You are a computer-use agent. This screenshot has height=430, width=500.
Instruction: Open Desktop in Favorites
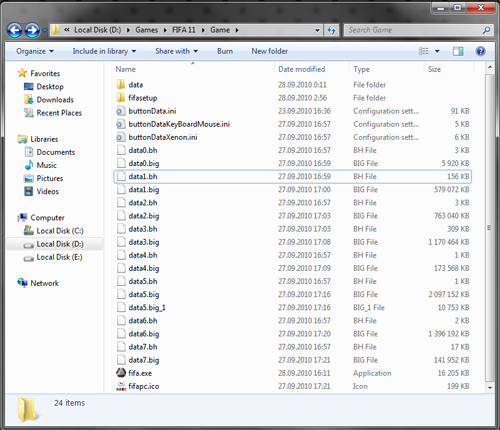tap(50, 87)
